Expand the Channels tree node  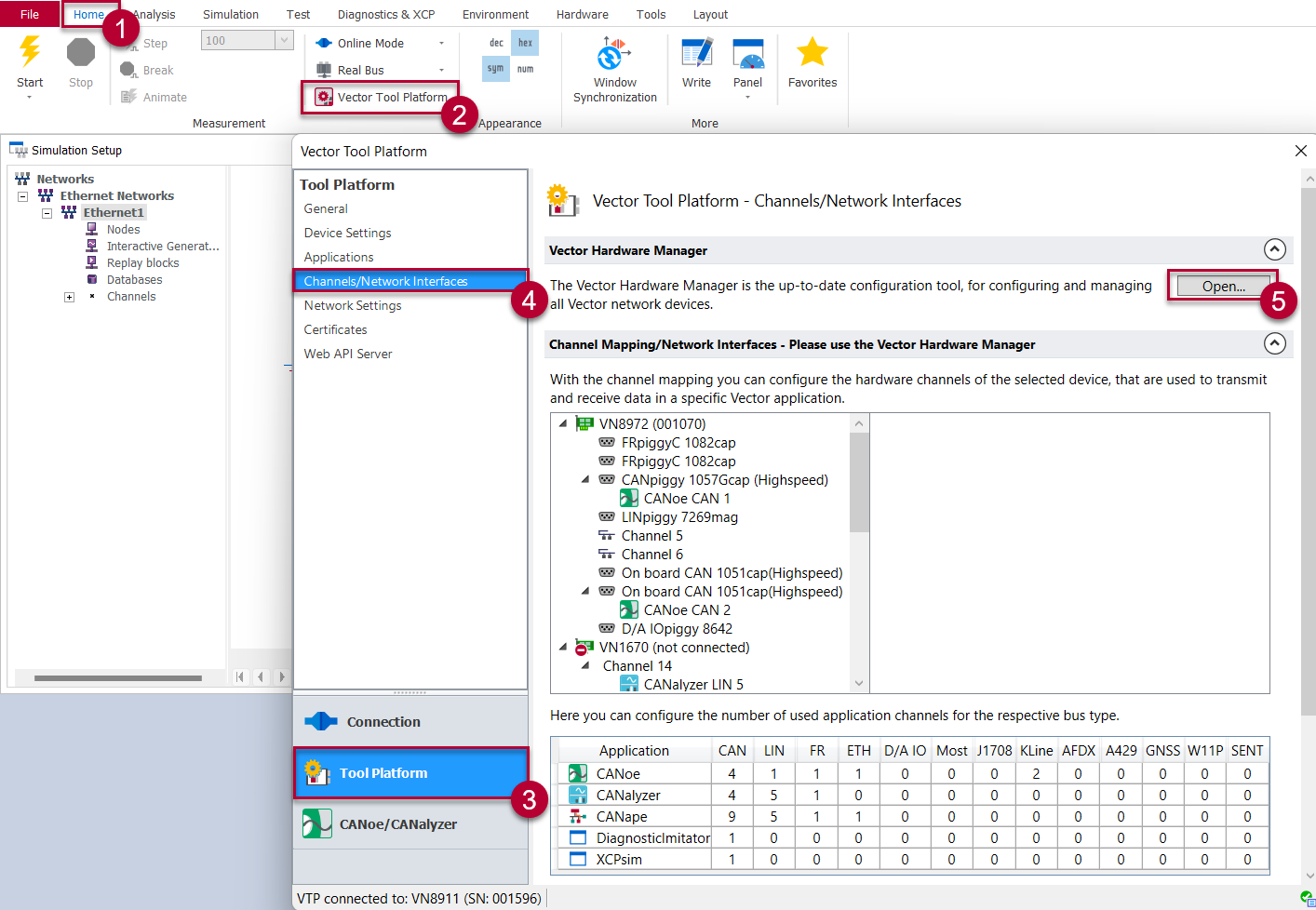pos(69,297)
